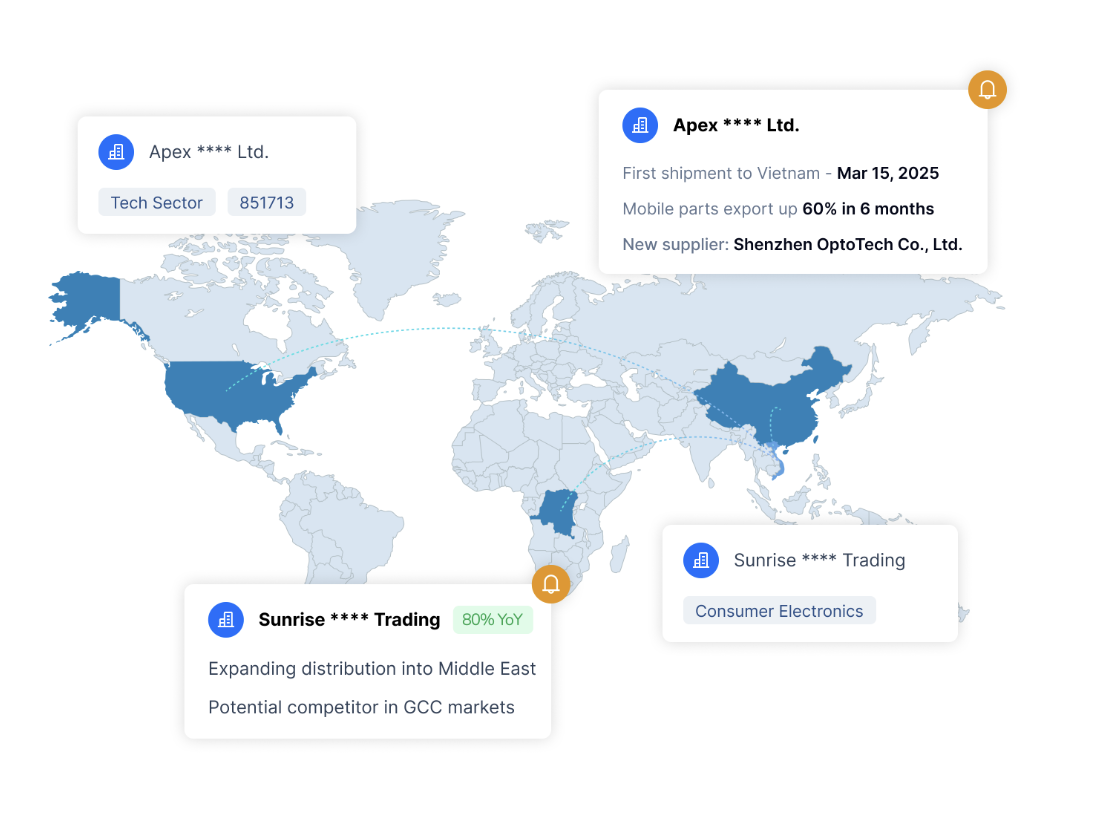Image resolution: width=1094 pixels, height=838 pixels.
Task: Click the green 80% YoY badge
Action: click(x=492, y=620)
